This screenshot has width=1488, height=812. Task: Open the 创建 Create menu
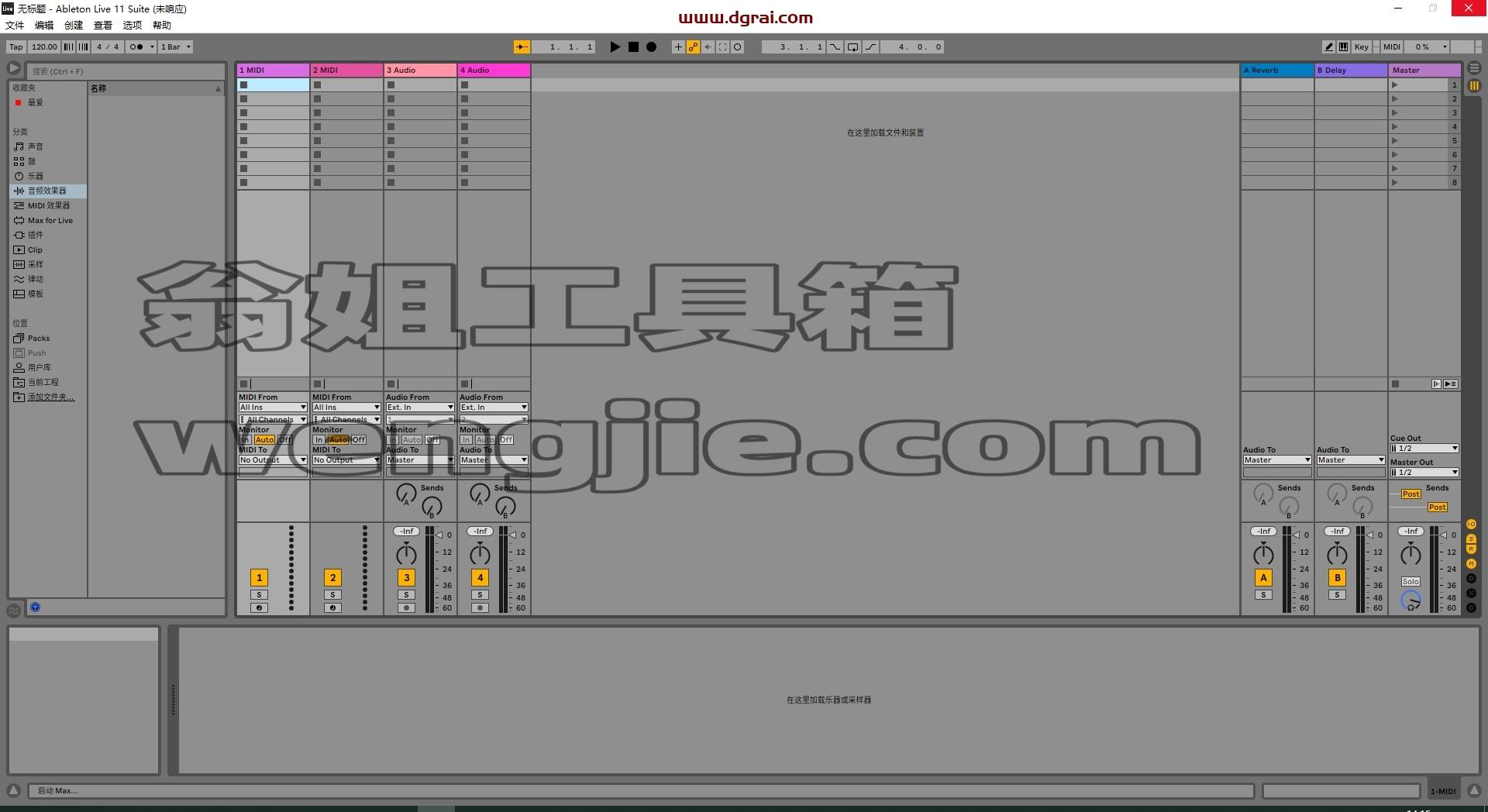tap(74, 25)
